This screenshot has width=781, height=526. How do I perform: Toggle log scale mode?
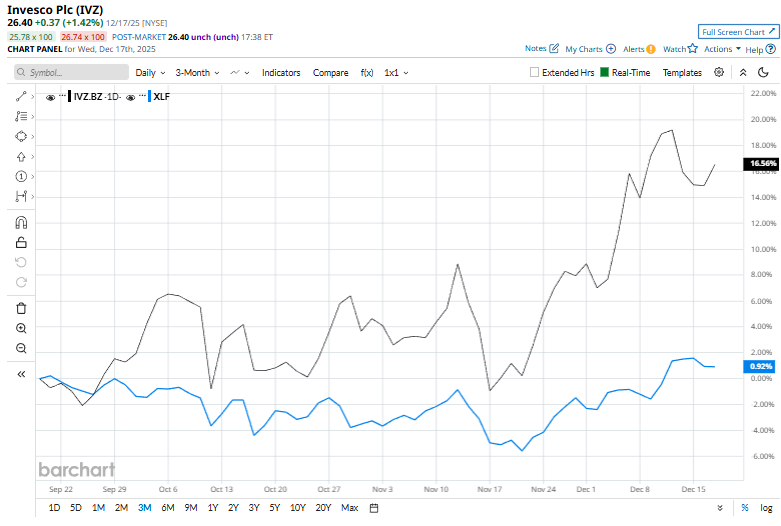tap(766, 508)
